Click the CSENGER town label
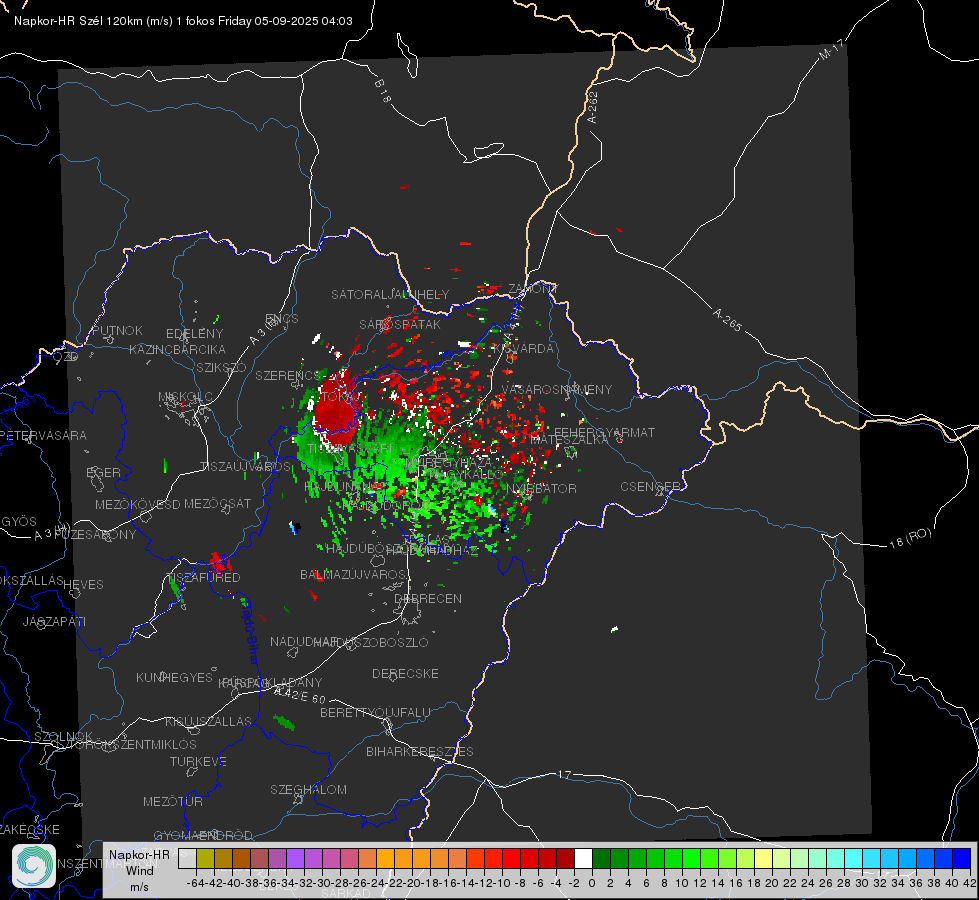This screenshot has height=900, width=979. [x=650, y=487]
